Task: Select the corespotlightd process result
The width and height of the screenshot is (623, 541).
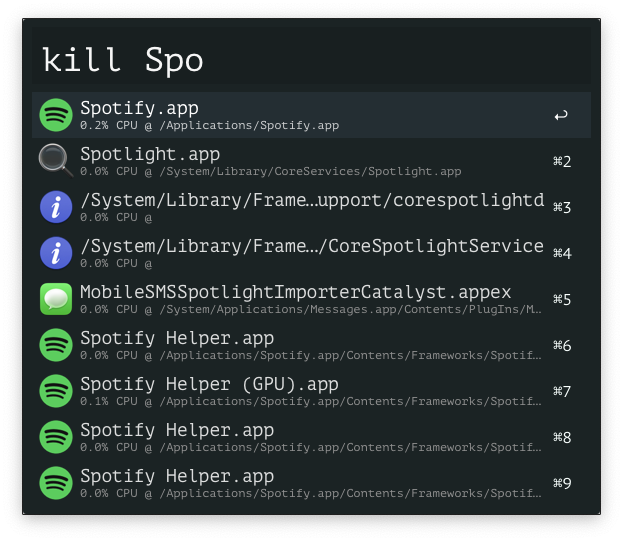Action: click(x=311, y=207)
